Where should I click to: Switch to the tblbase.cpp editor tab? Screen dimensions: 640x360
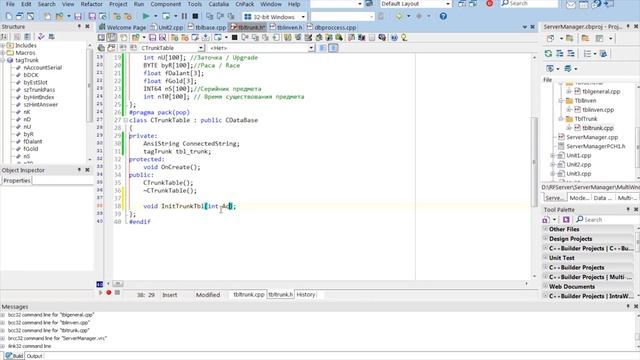coord(207,27)
